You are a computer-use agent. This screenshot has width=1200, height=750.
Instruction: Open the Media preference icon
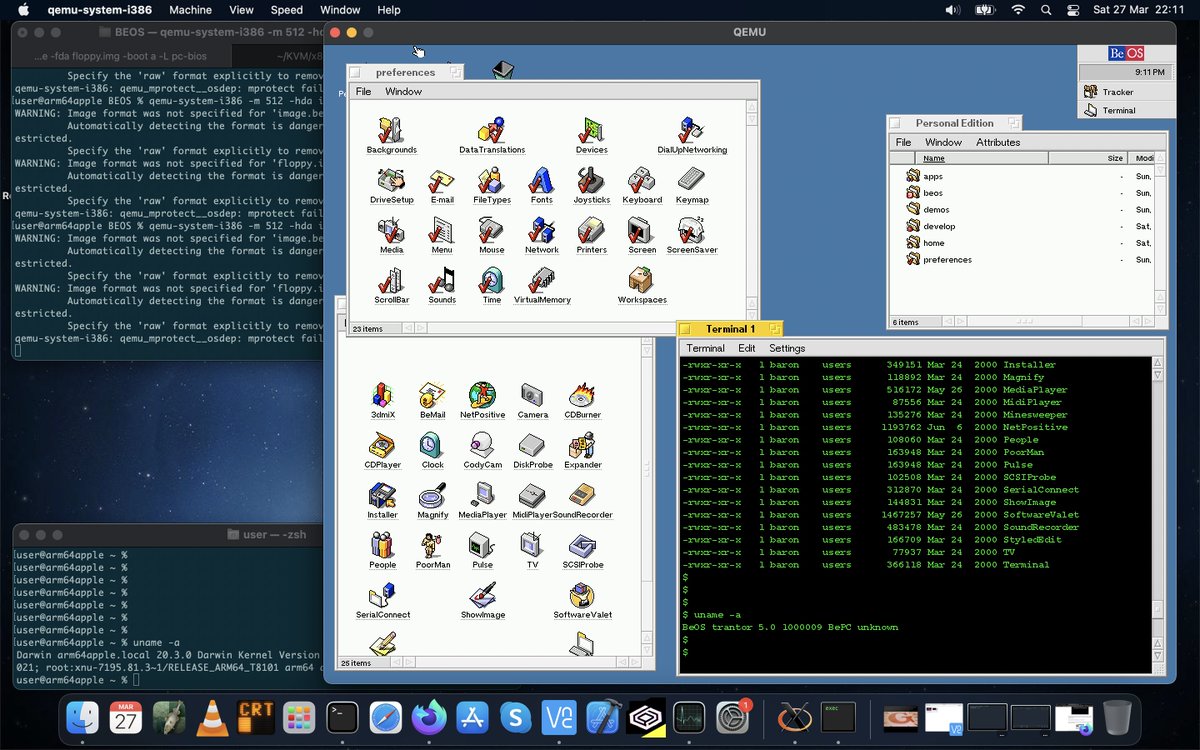(x=391, y=231)
